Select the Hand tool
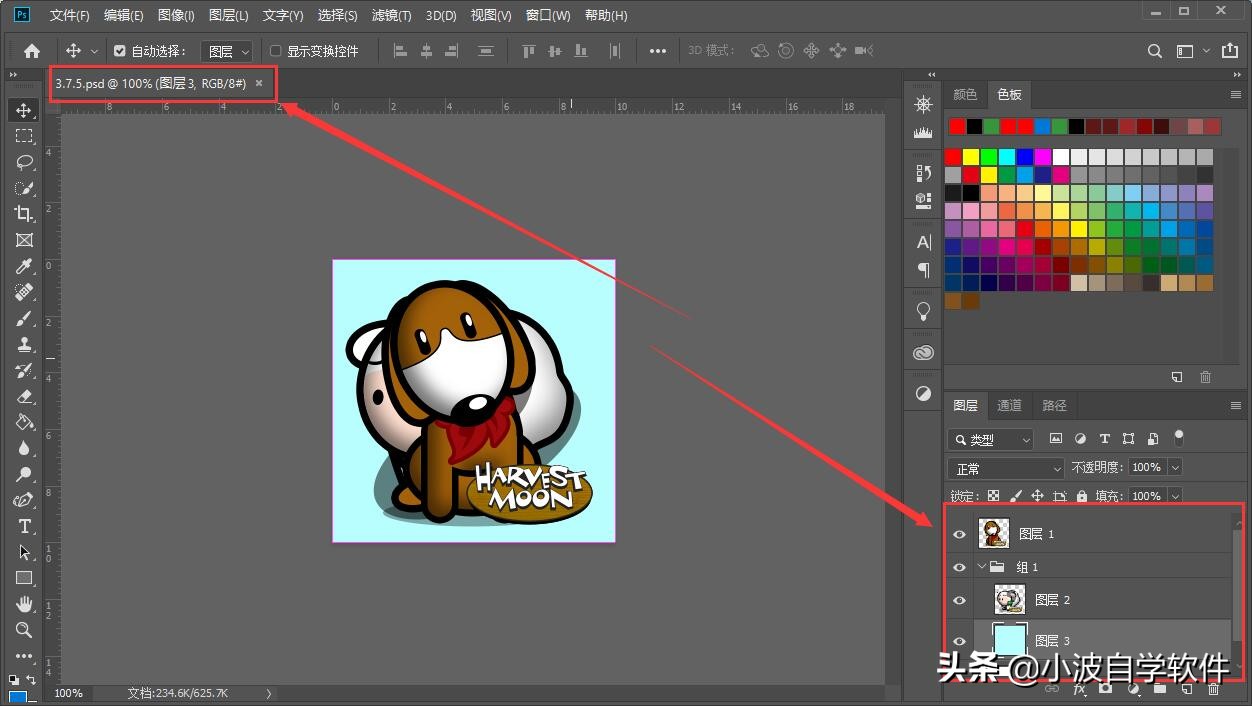This screenshot has width=1252, height=706. pos(24,604)
